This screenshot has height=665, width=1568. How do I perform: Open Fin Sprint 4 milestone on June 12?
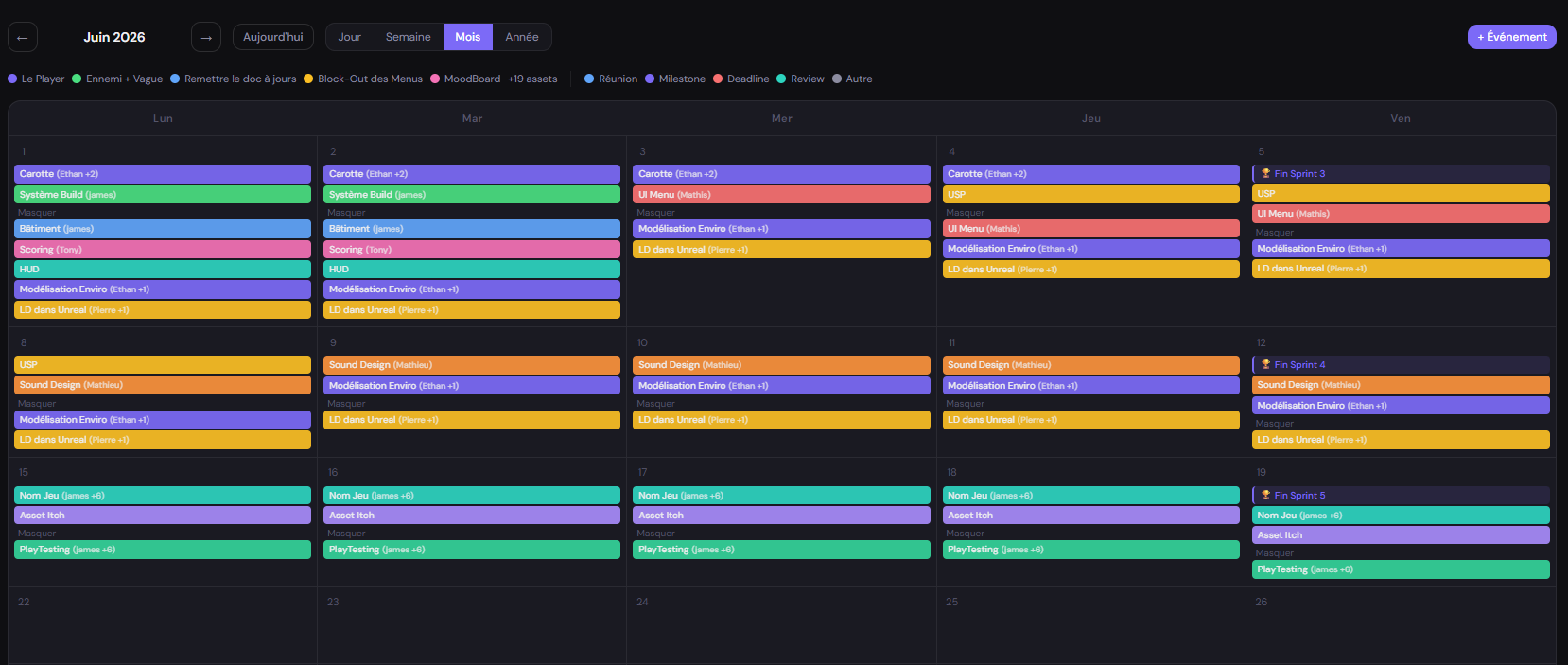coord(1401,364)
